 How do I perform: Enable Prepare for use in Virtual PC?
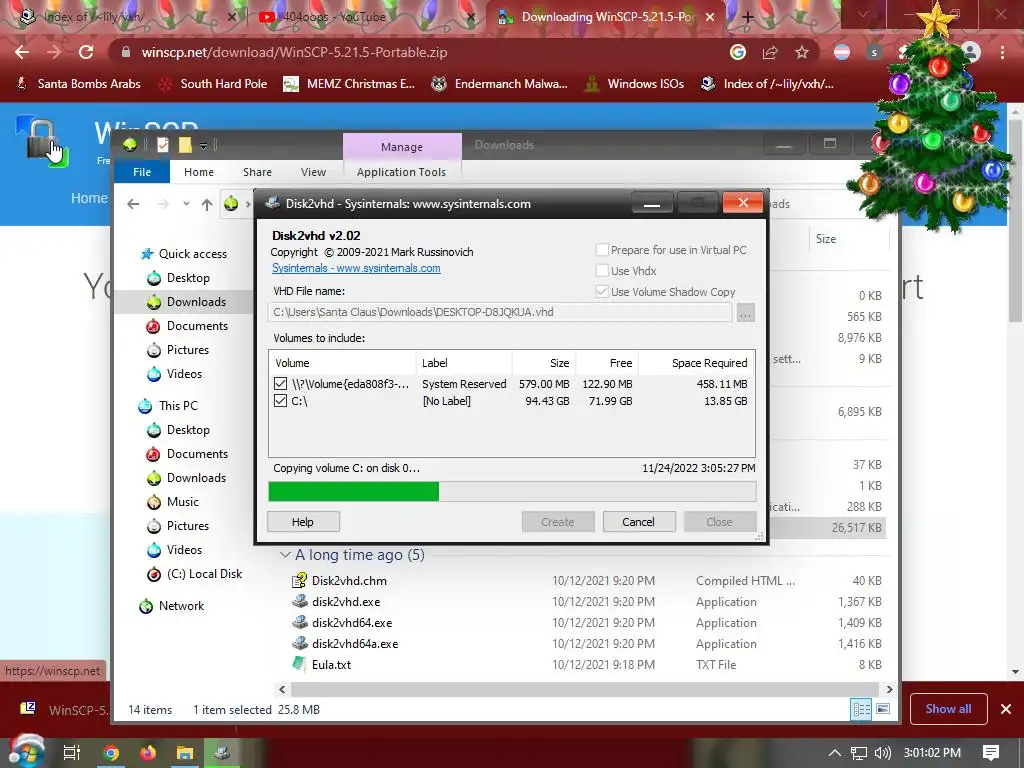coord(602,250)
